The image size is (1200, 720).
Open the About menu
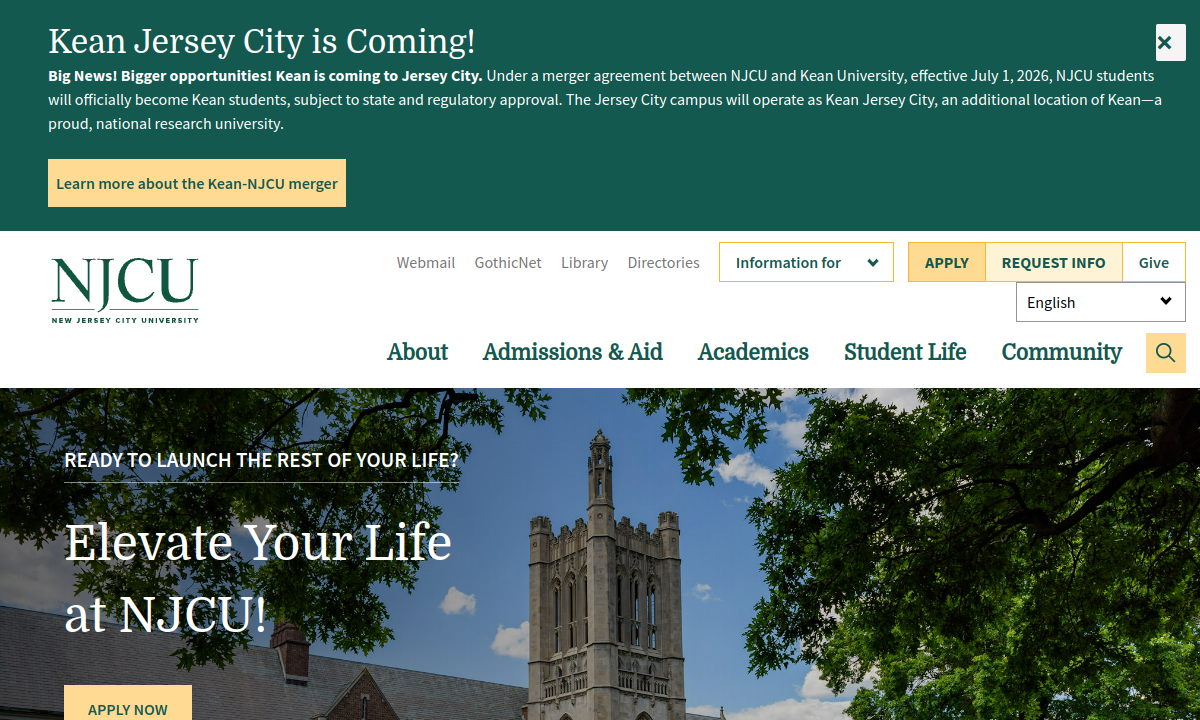click(x=417, y=352)
